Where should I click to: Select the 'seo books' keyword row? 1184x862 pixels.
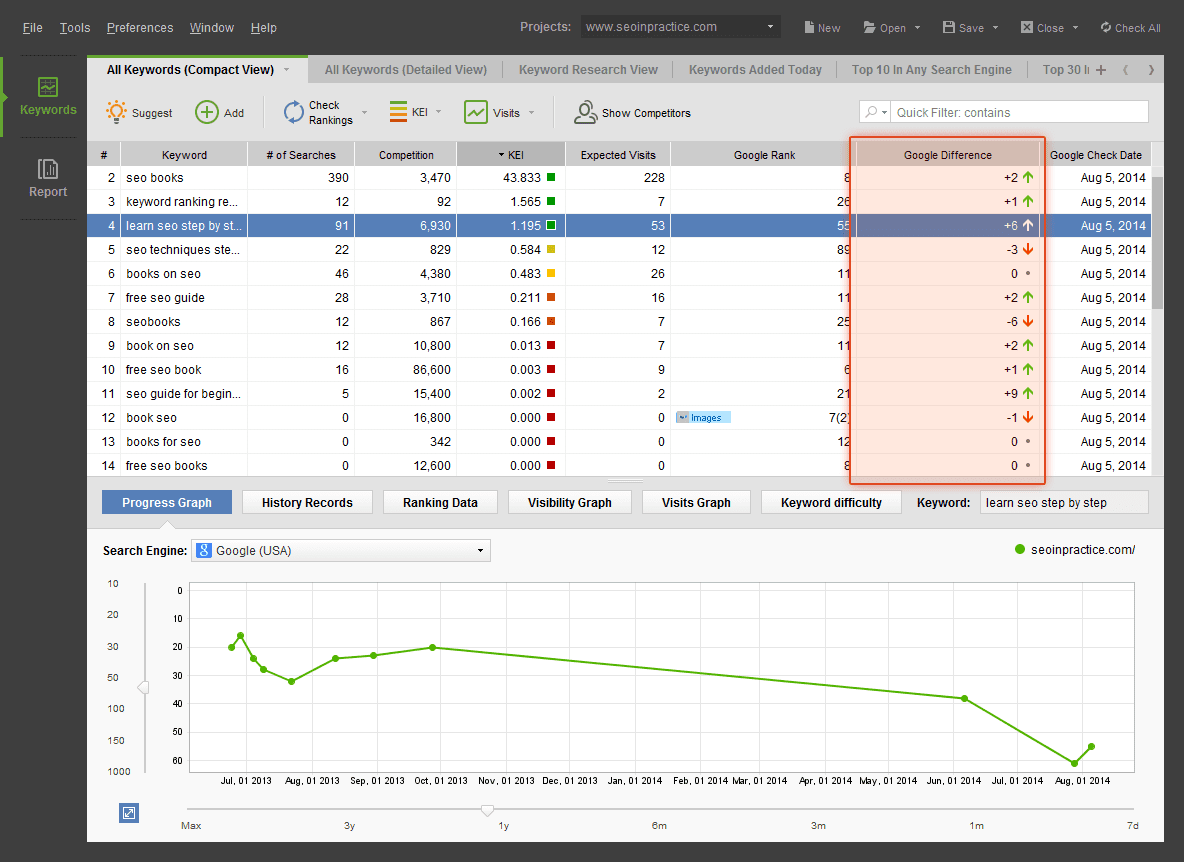154,178
